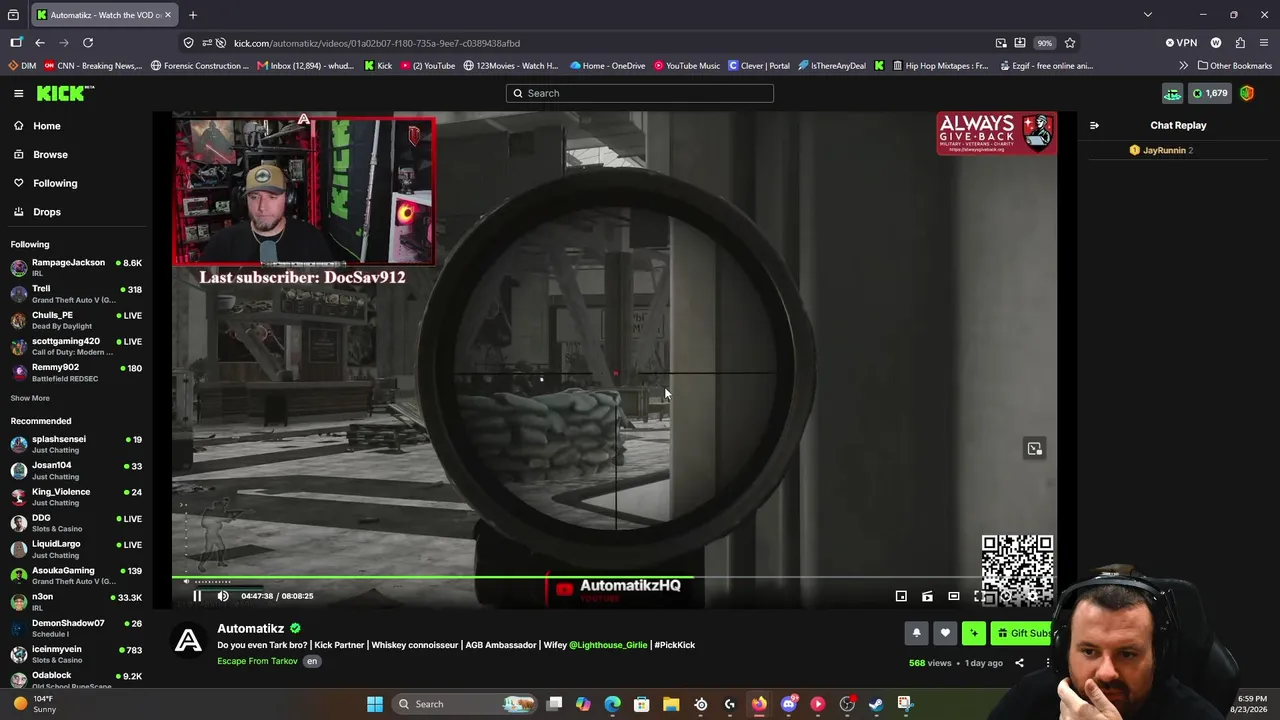This screenshot has height=720, width=1280.
Task: Open the Kick points balance 1,679
Action: (x=1210, y=93)
